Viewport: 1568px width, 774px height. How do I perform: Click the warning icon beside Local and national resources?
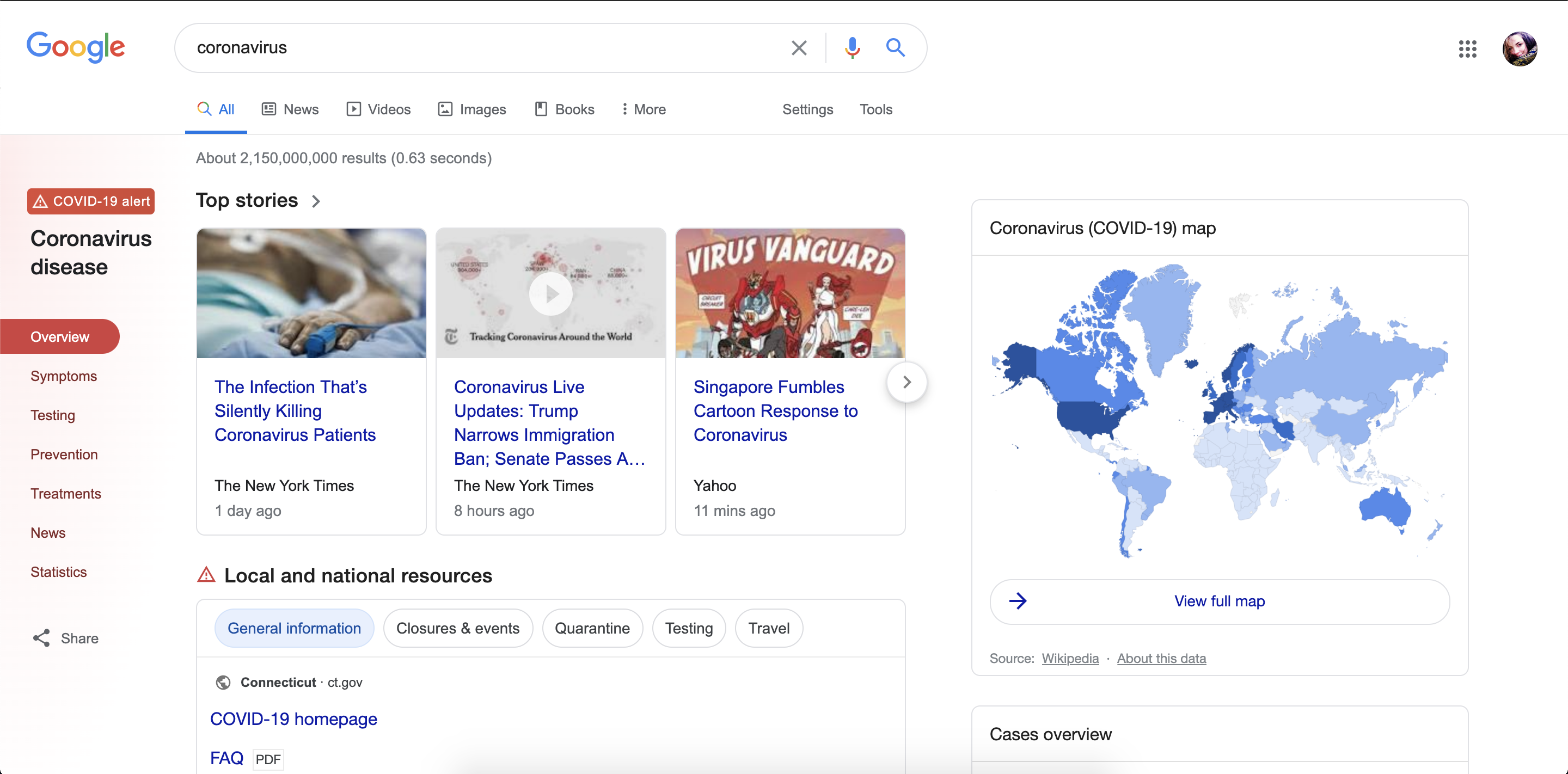206,574
